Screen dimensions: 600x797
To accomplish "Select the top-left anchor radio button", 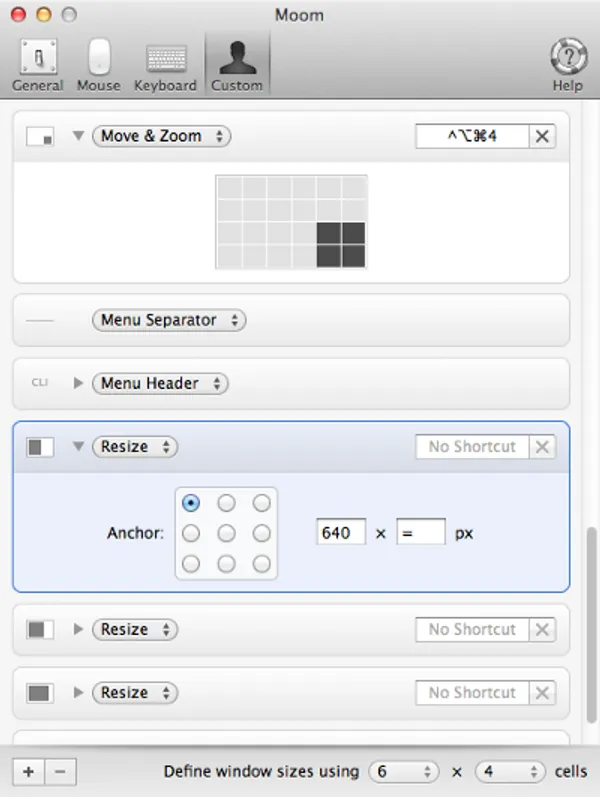I will point(191,503).
